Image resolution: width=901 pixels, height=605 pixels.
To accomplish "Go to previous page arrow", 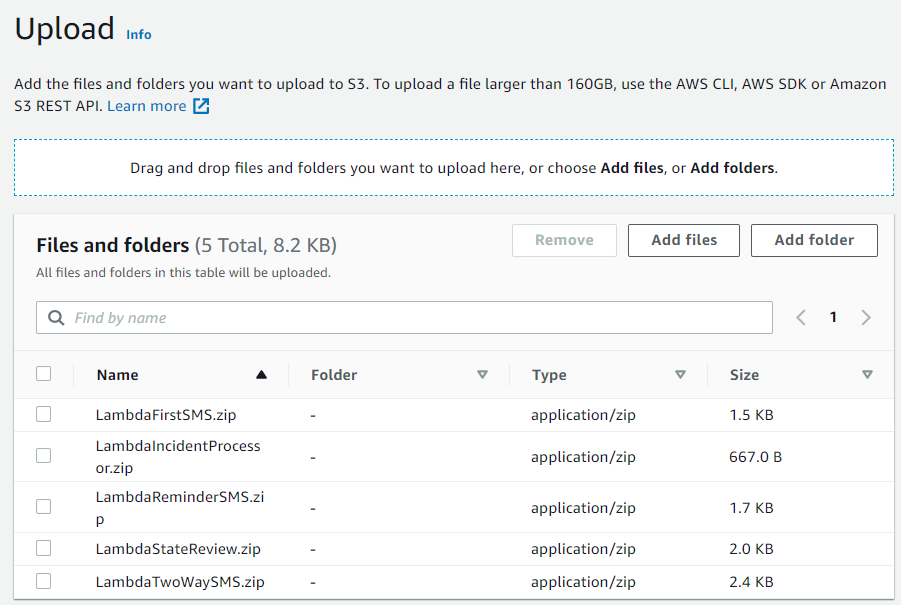I will (801, 318).
